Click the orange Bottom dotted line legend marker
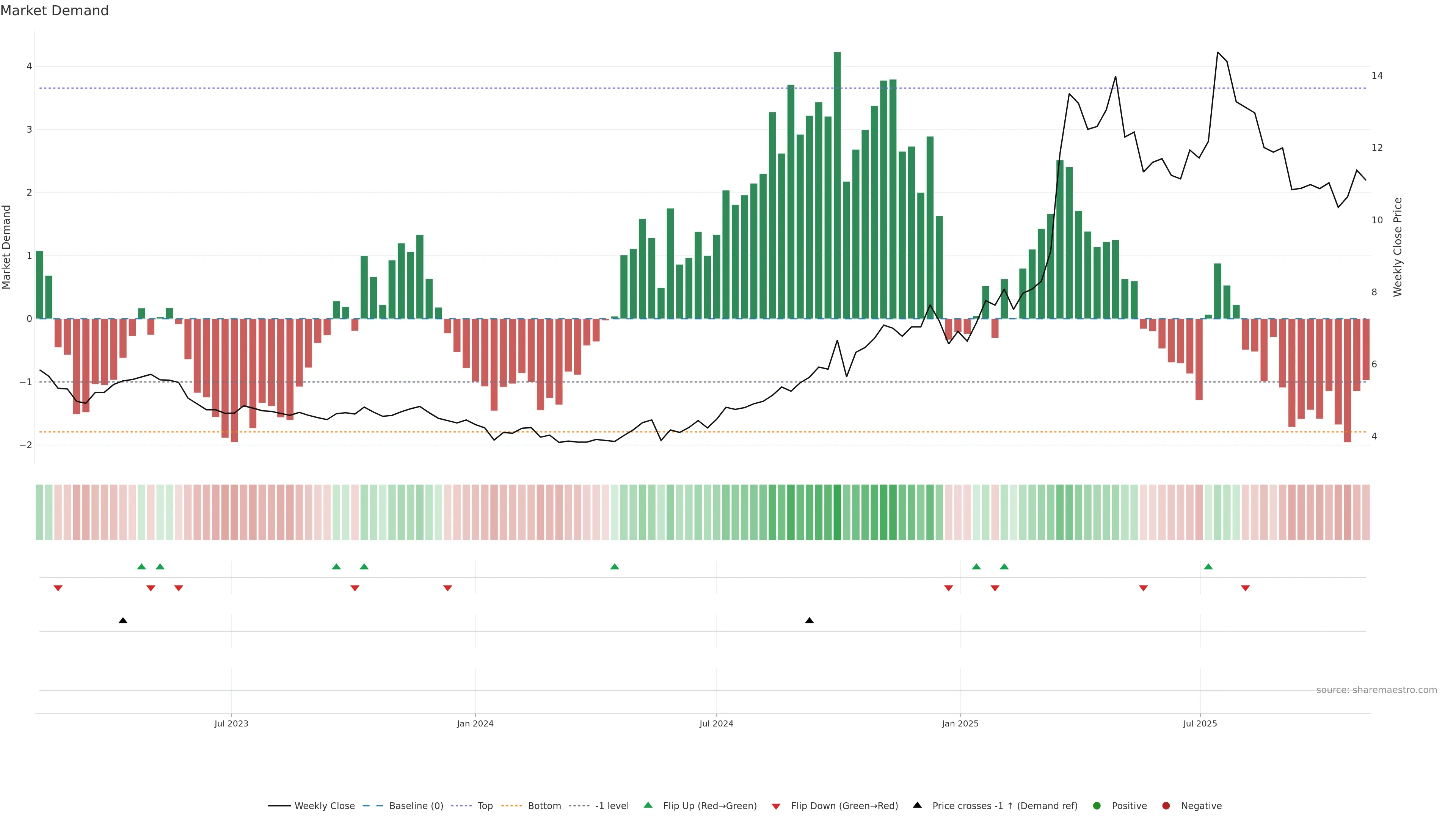 pyautogui.click(x=511, y=805)
